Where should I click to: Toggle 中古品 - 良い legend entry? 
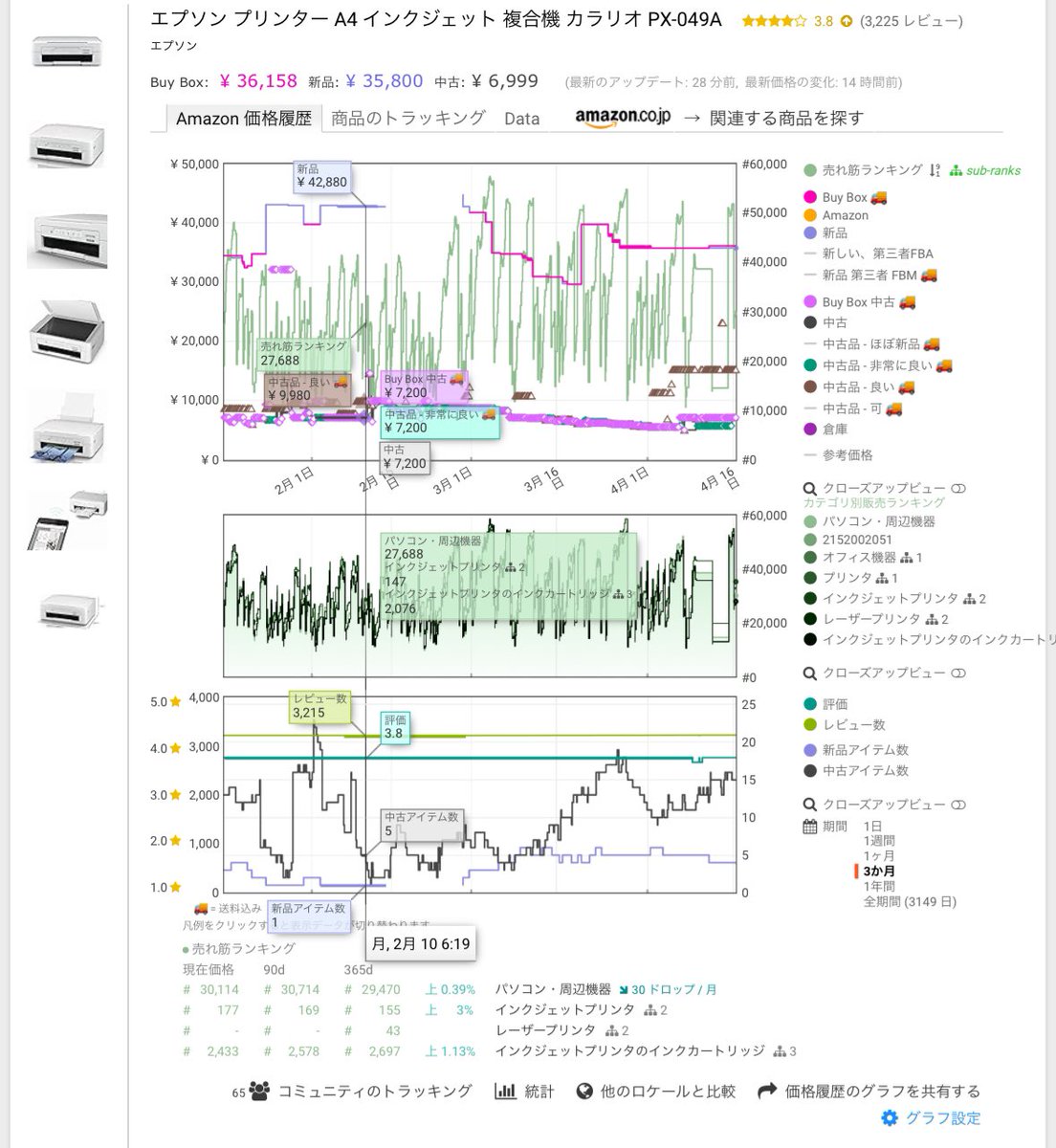click(859, 387)
